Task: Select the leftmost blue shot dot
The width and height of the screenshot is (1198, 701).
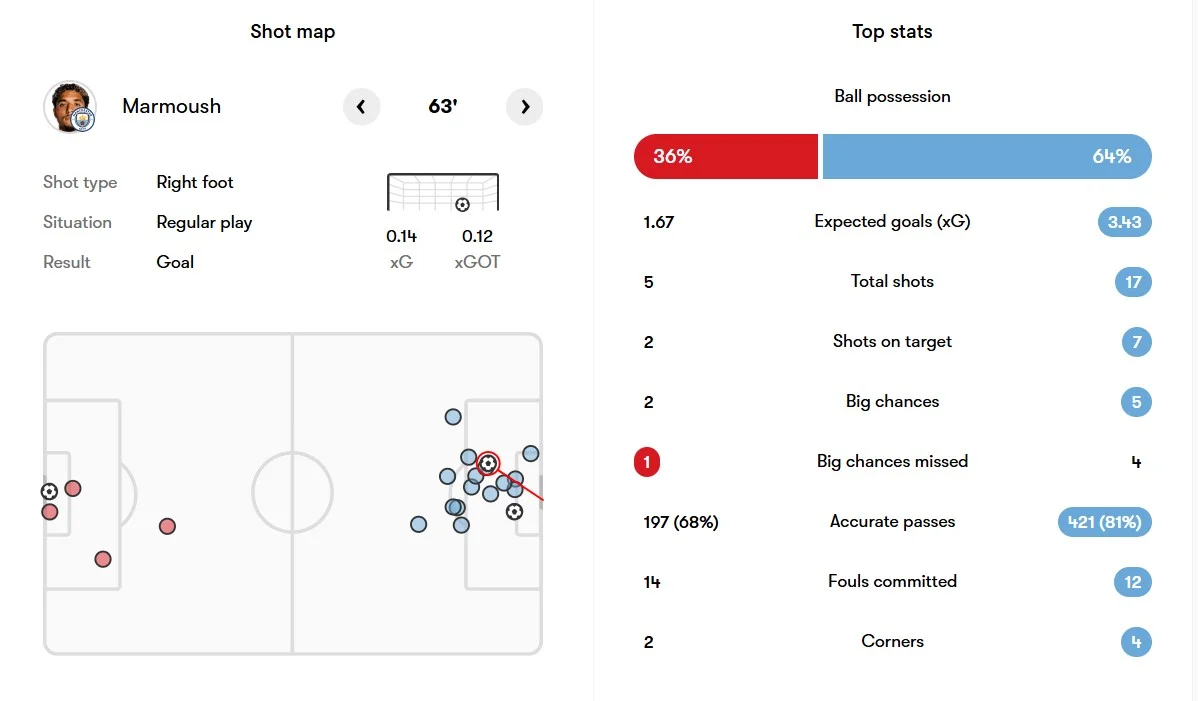Action: (x=418, y=524)
